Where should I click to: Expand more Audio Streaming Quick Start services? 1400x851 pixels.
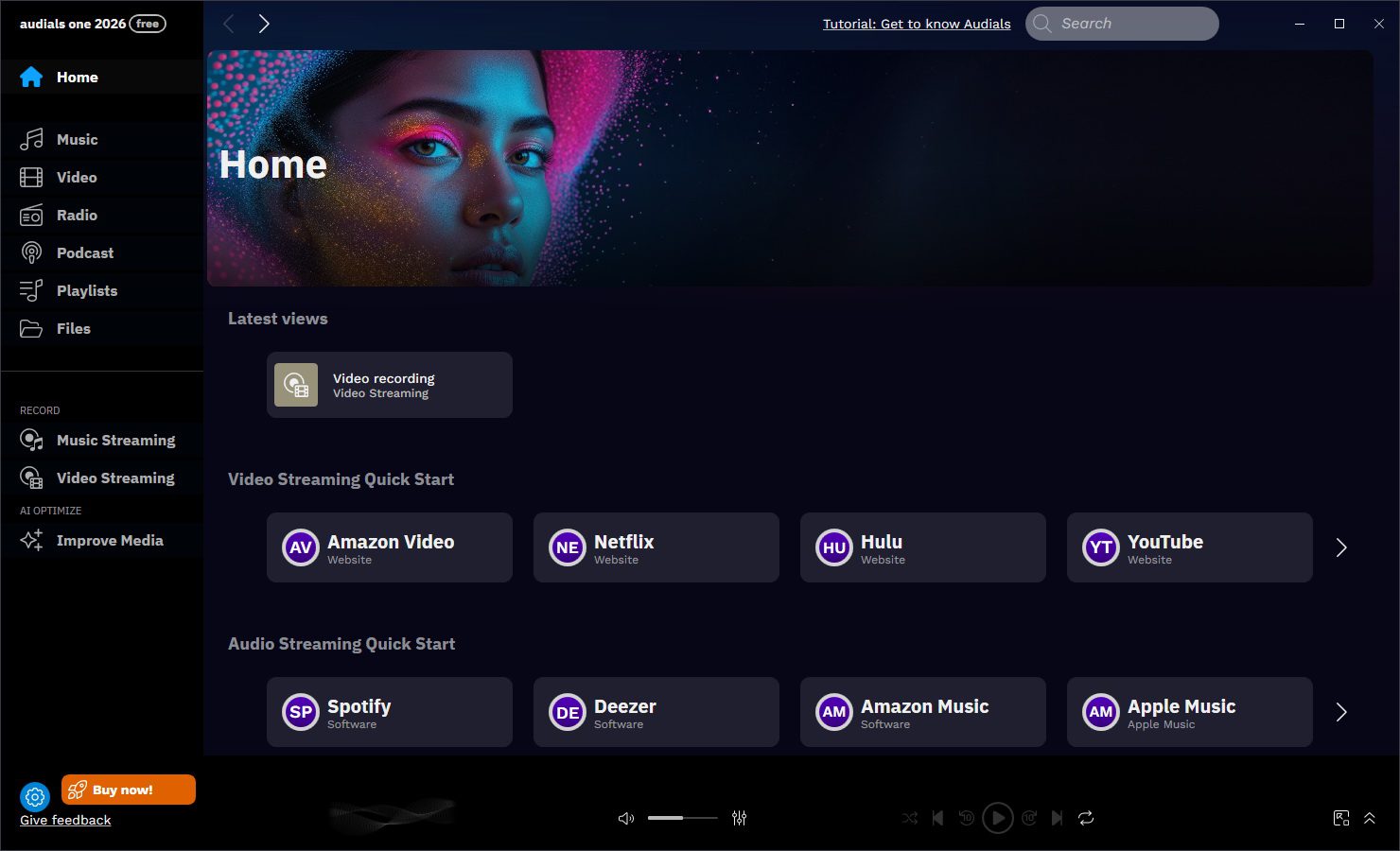1340,713
